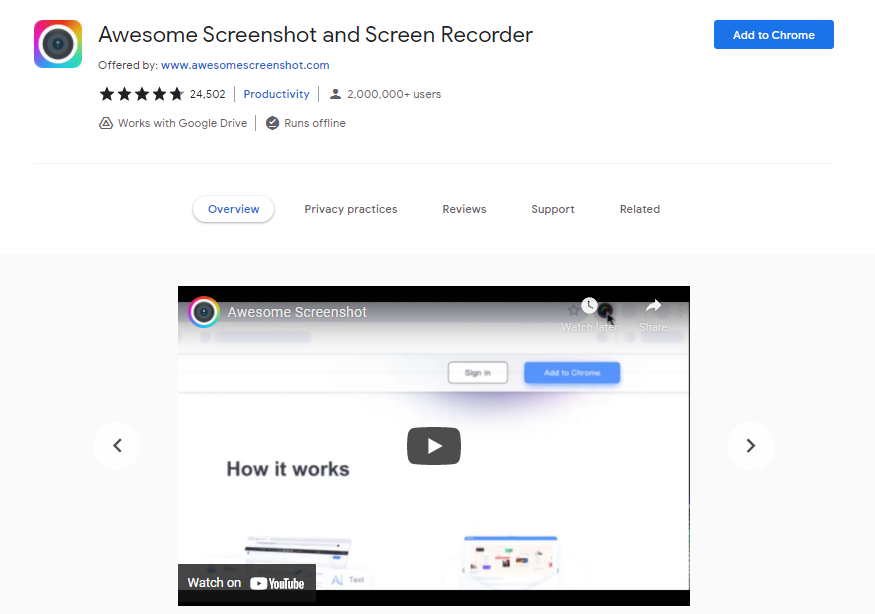Click the users person icon
875x614 pixels.
click(335, 94)
